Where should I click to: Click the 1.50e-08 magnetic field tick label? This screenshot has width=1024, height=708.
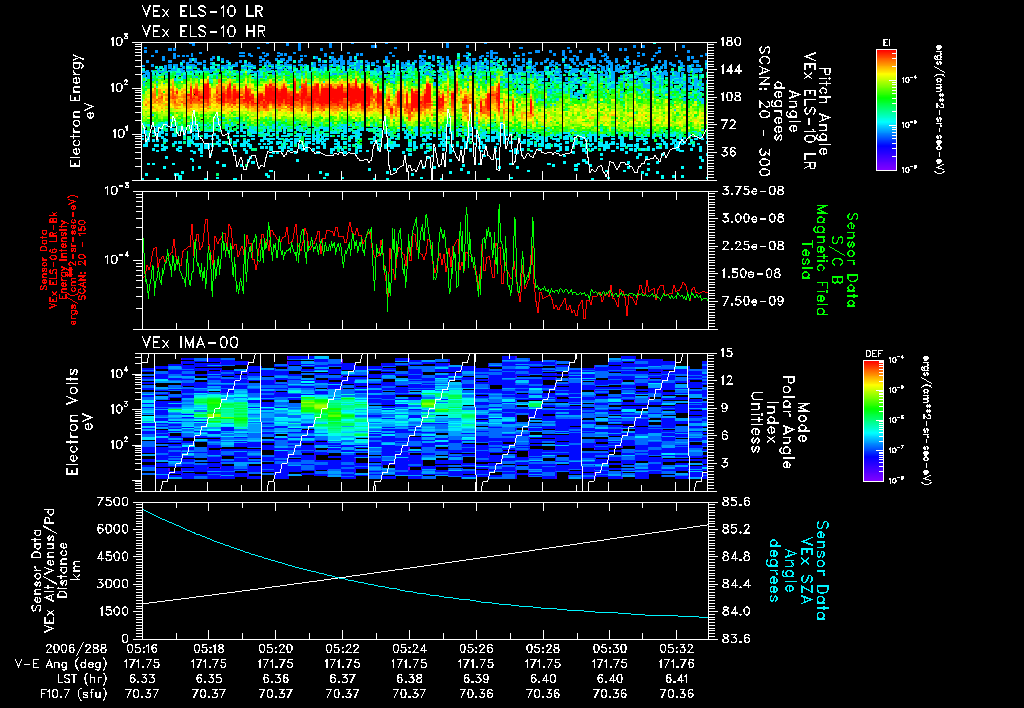coord(752,273)
